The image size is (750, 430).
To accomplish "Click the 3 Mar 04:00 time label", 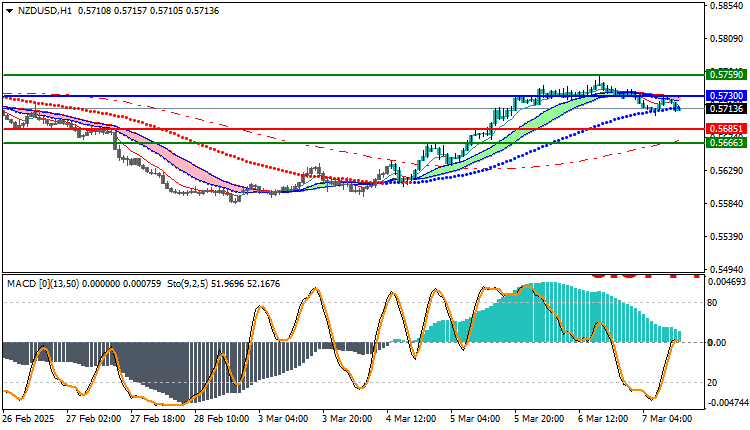I will 283,419.
